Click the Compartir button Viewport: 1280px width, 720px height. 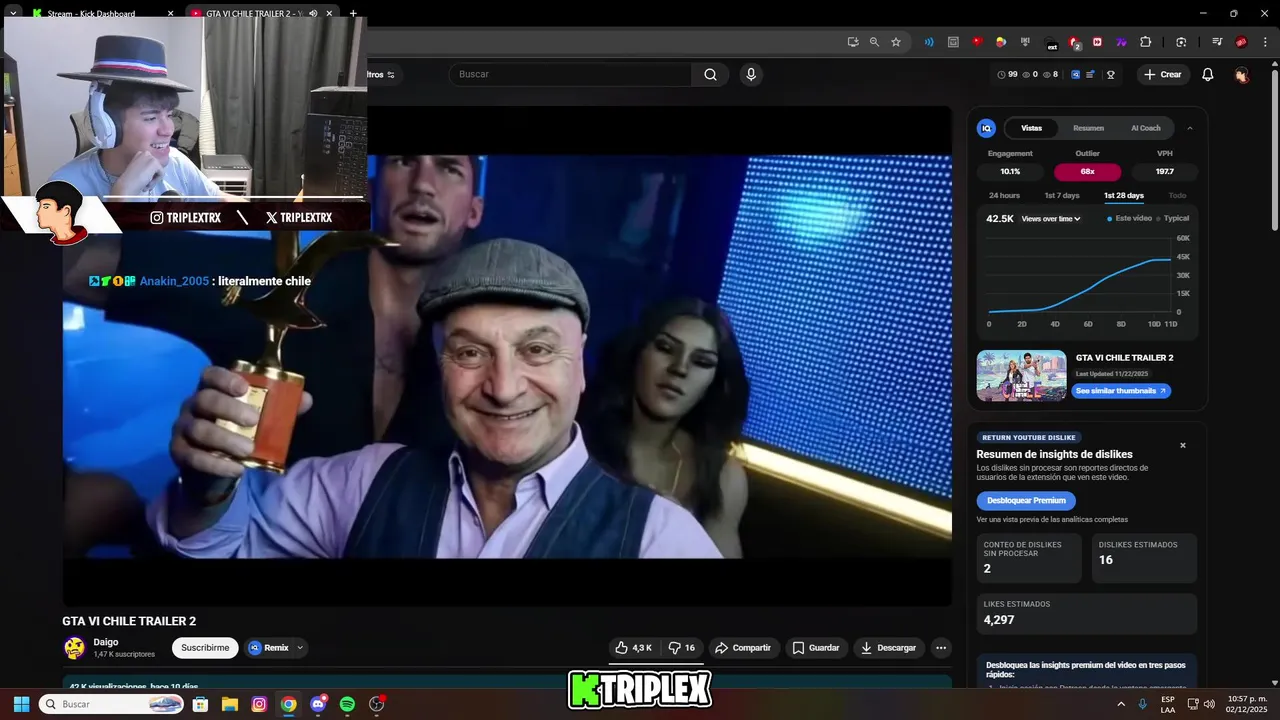(x=743, y=648)
